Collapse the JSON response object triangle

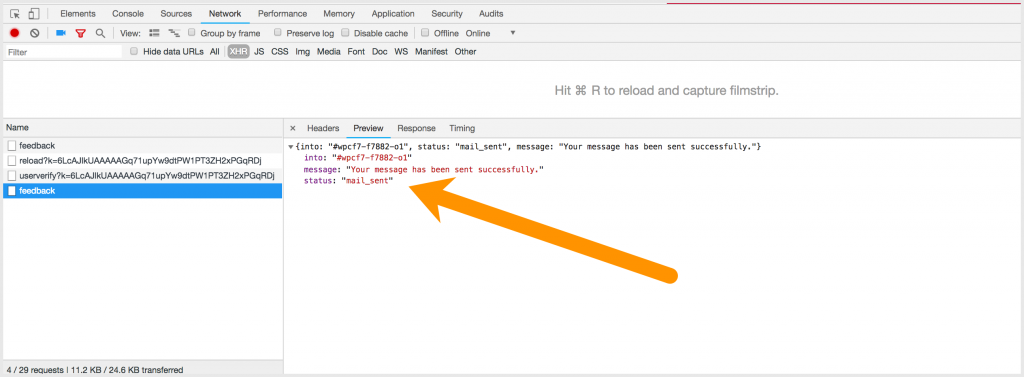[x=291, y=147]
